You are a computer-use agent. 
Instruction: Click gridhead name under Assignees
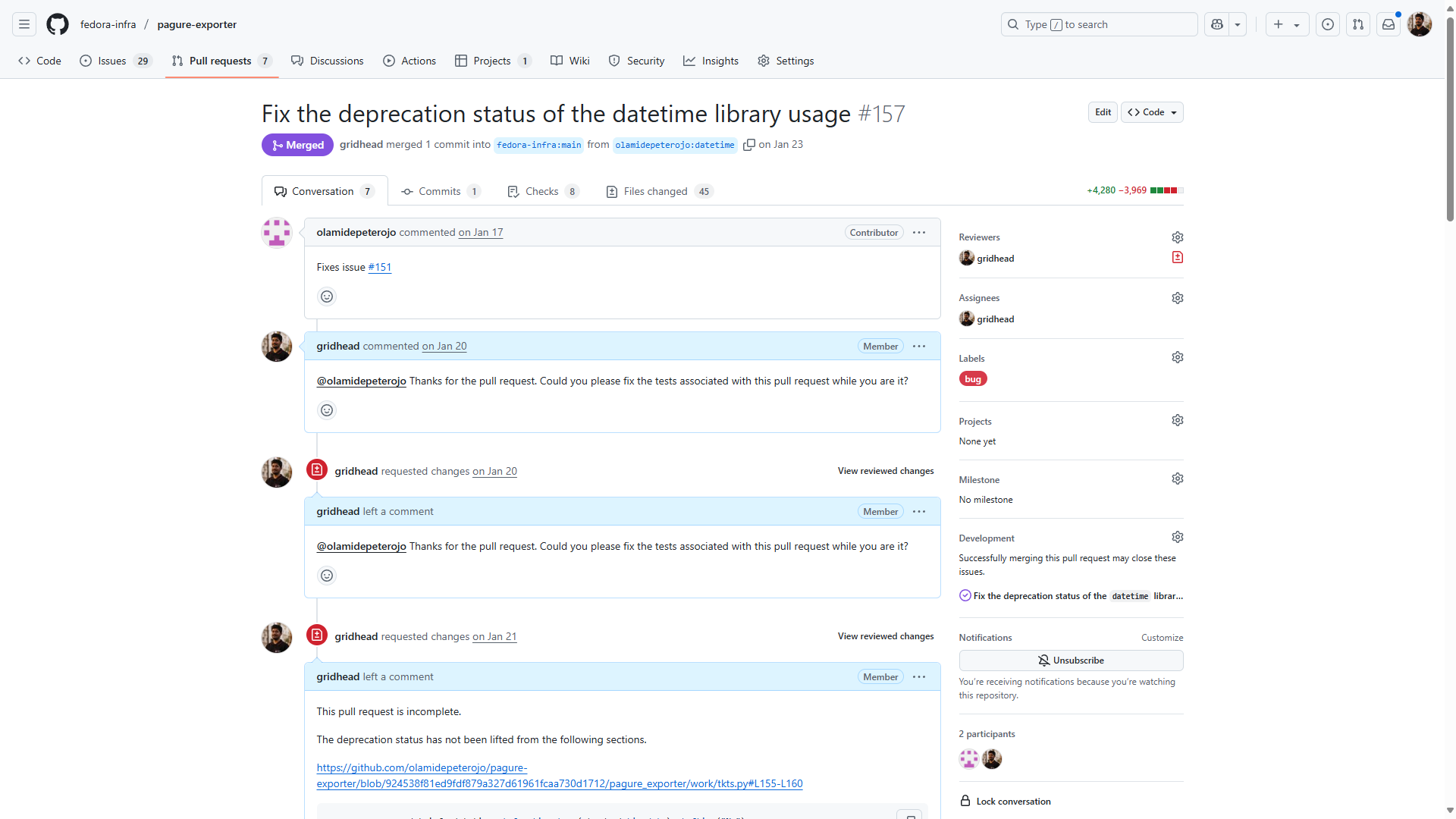(996, 319)
